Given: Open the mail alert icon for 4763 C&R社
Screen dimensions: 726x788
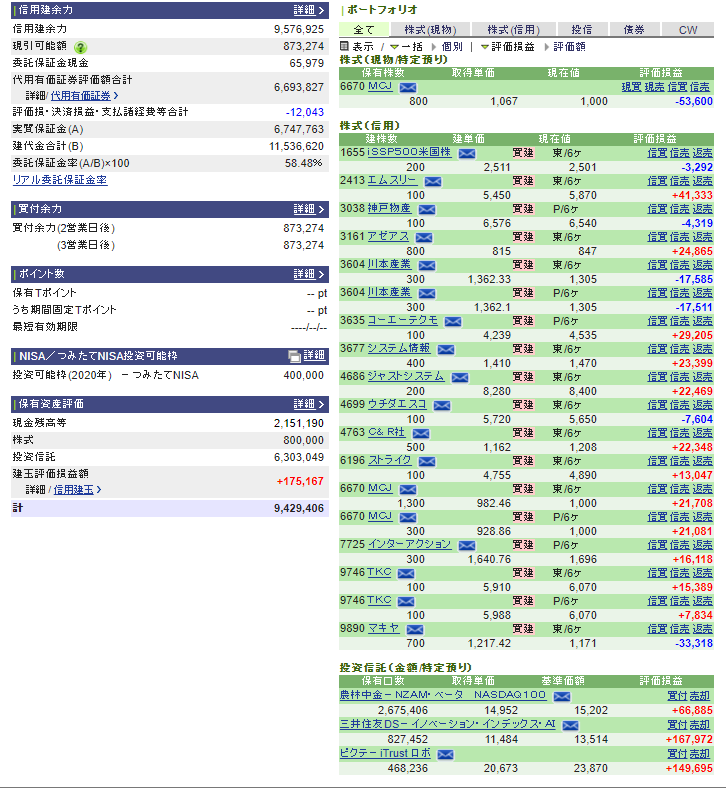Looking at the screenshot, I should coord(421,434).
